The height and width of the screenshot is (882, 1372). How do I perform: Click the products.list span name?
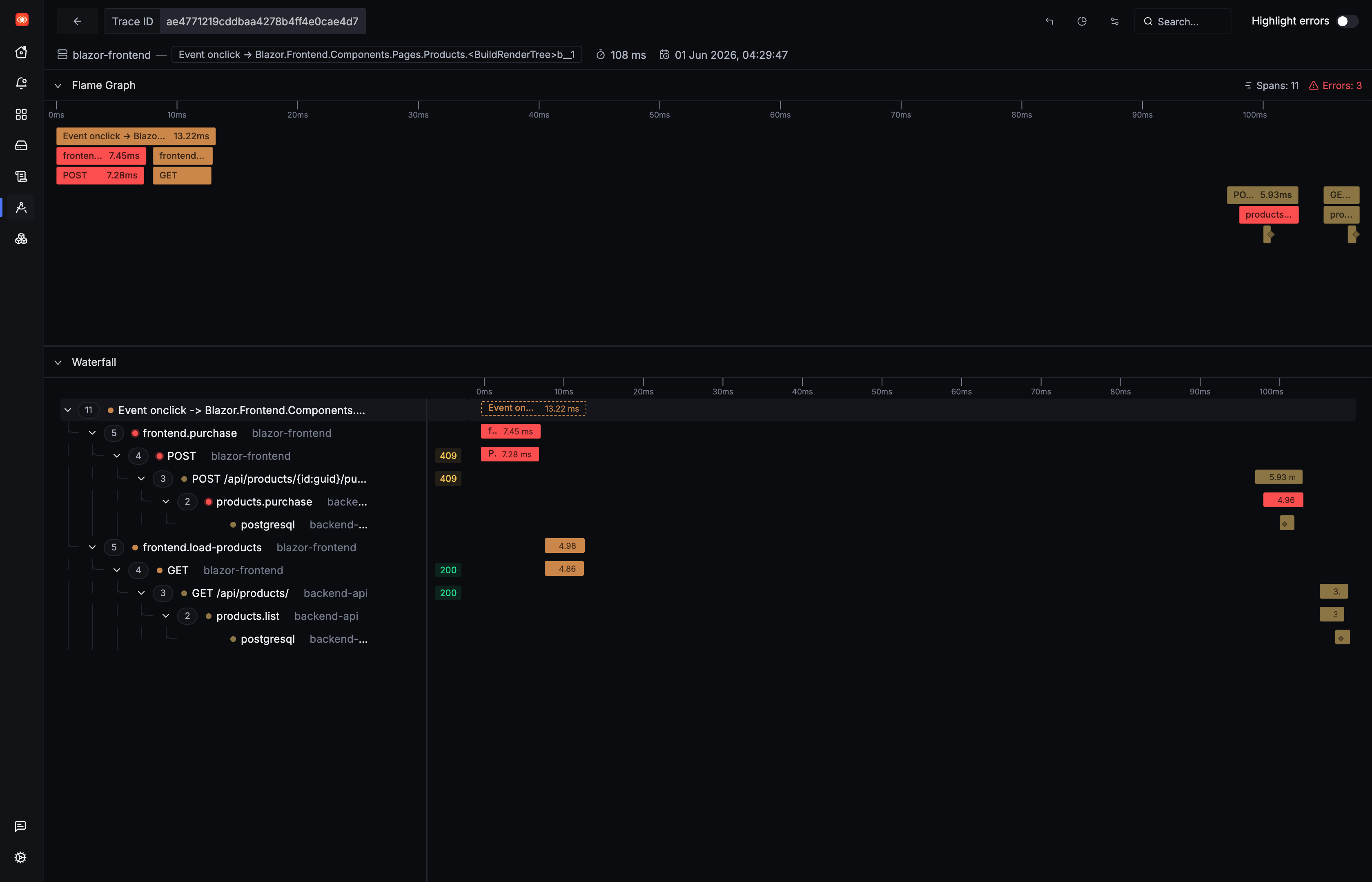(x=248, y=616)
